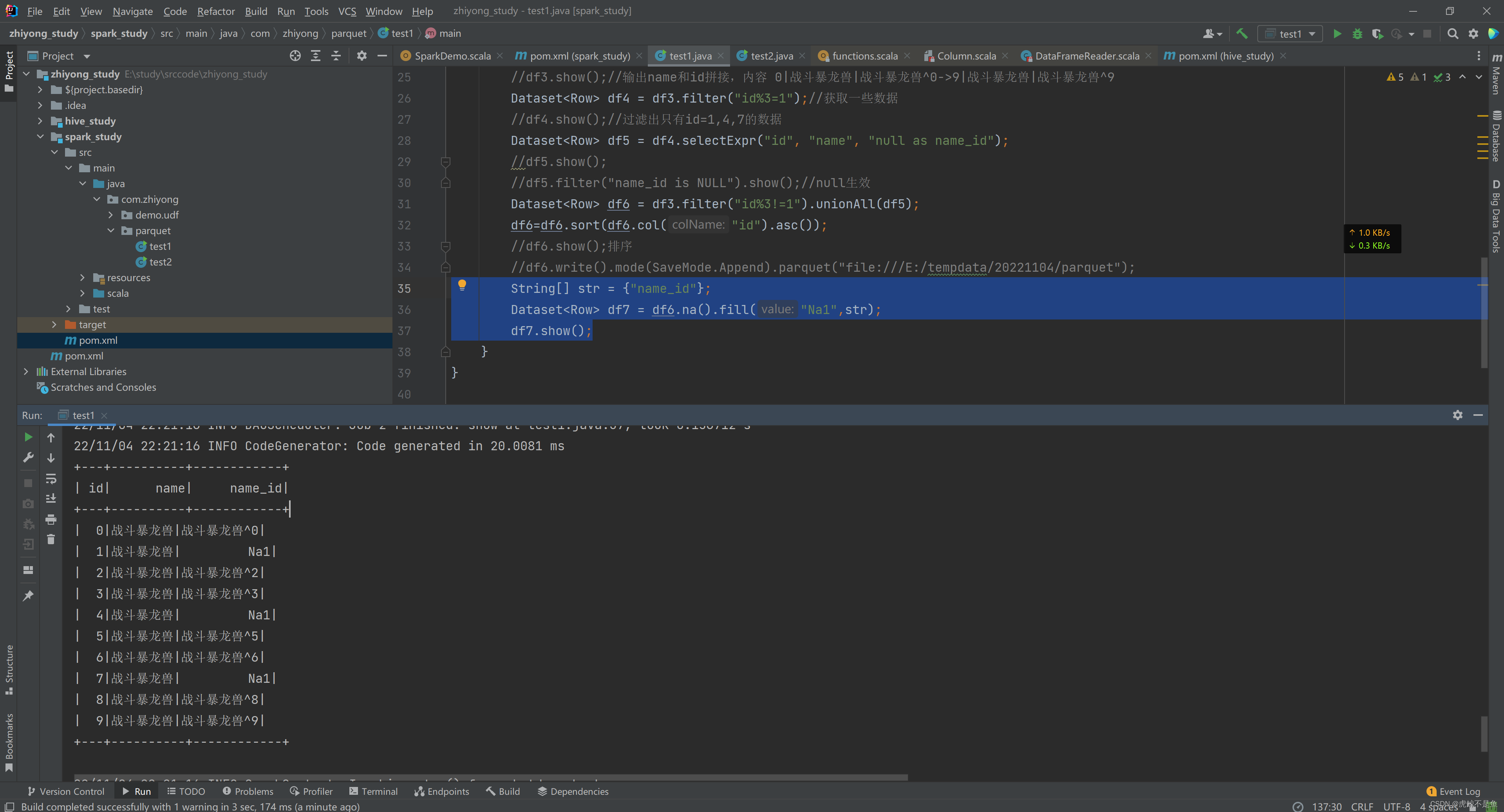The width and height of the screenshot is (1504, 812).
Task: Click CRLF line separator in status bar
Action: (x=1362, y=807)
